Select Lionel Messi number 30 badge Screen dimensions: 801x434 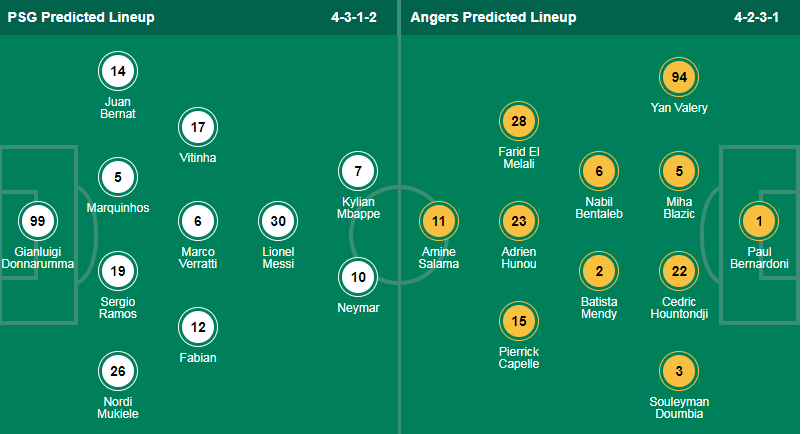point(278,221)
